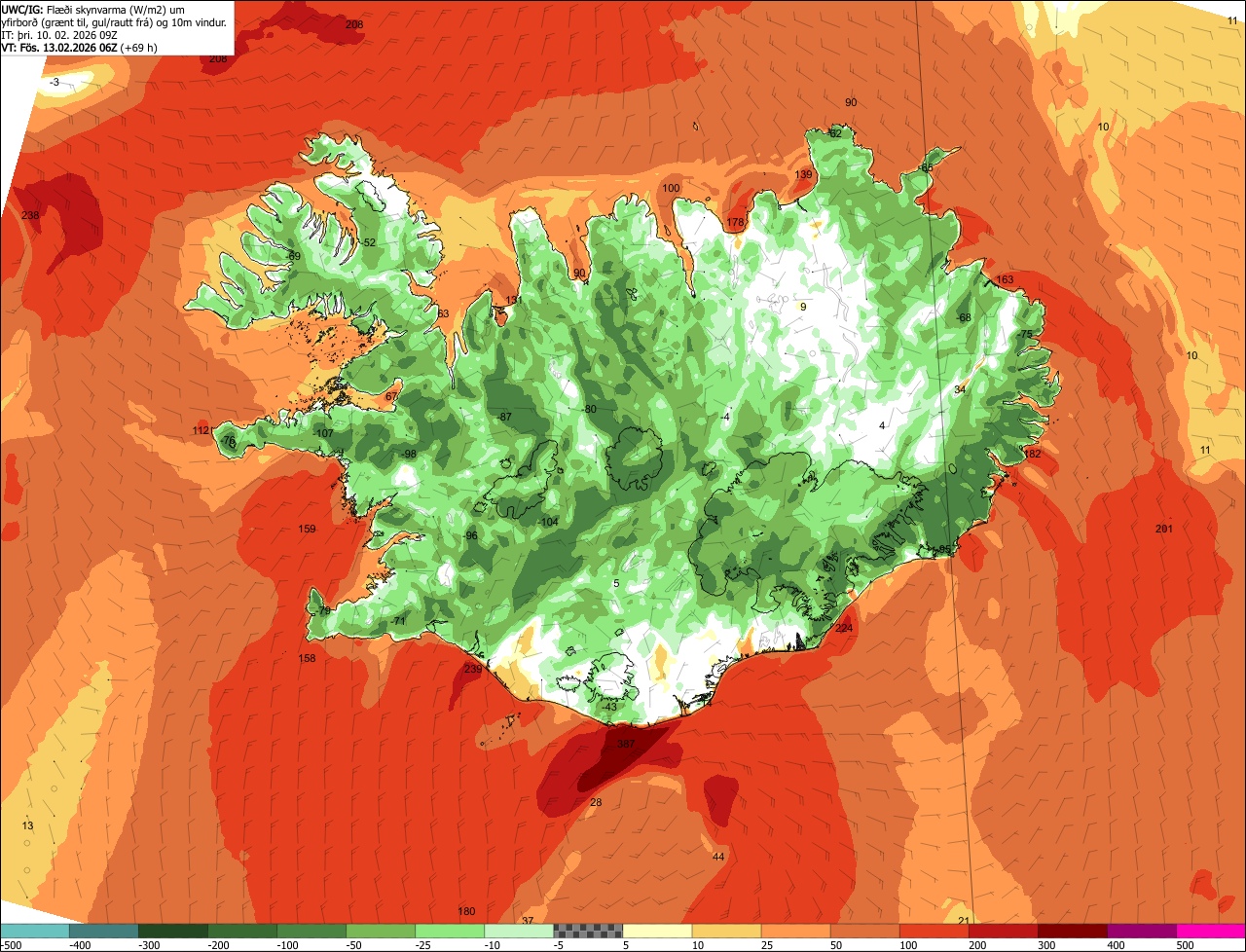Select the magenta swatch right of 500
The height and width of the screenshot is (952, 1246).
[x=1211, y=931]
